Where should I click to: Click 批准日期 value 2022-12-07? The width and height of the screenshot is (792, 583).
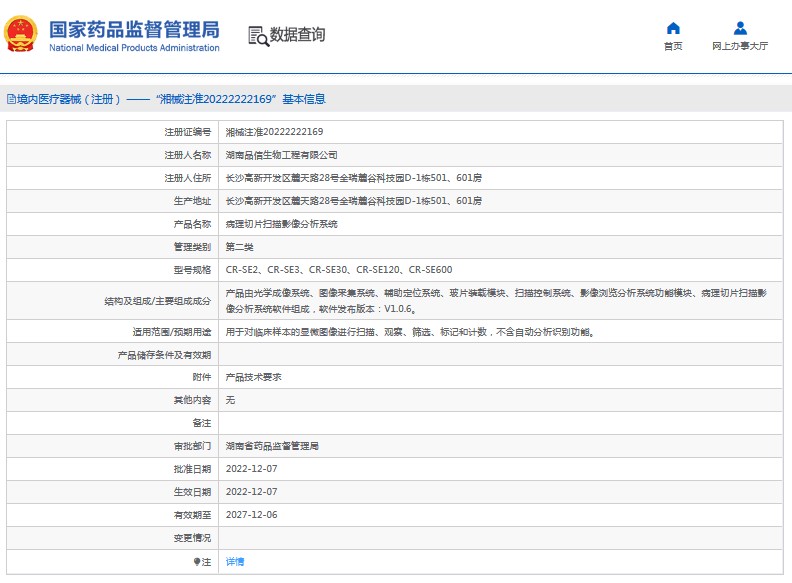pos(252,469)
